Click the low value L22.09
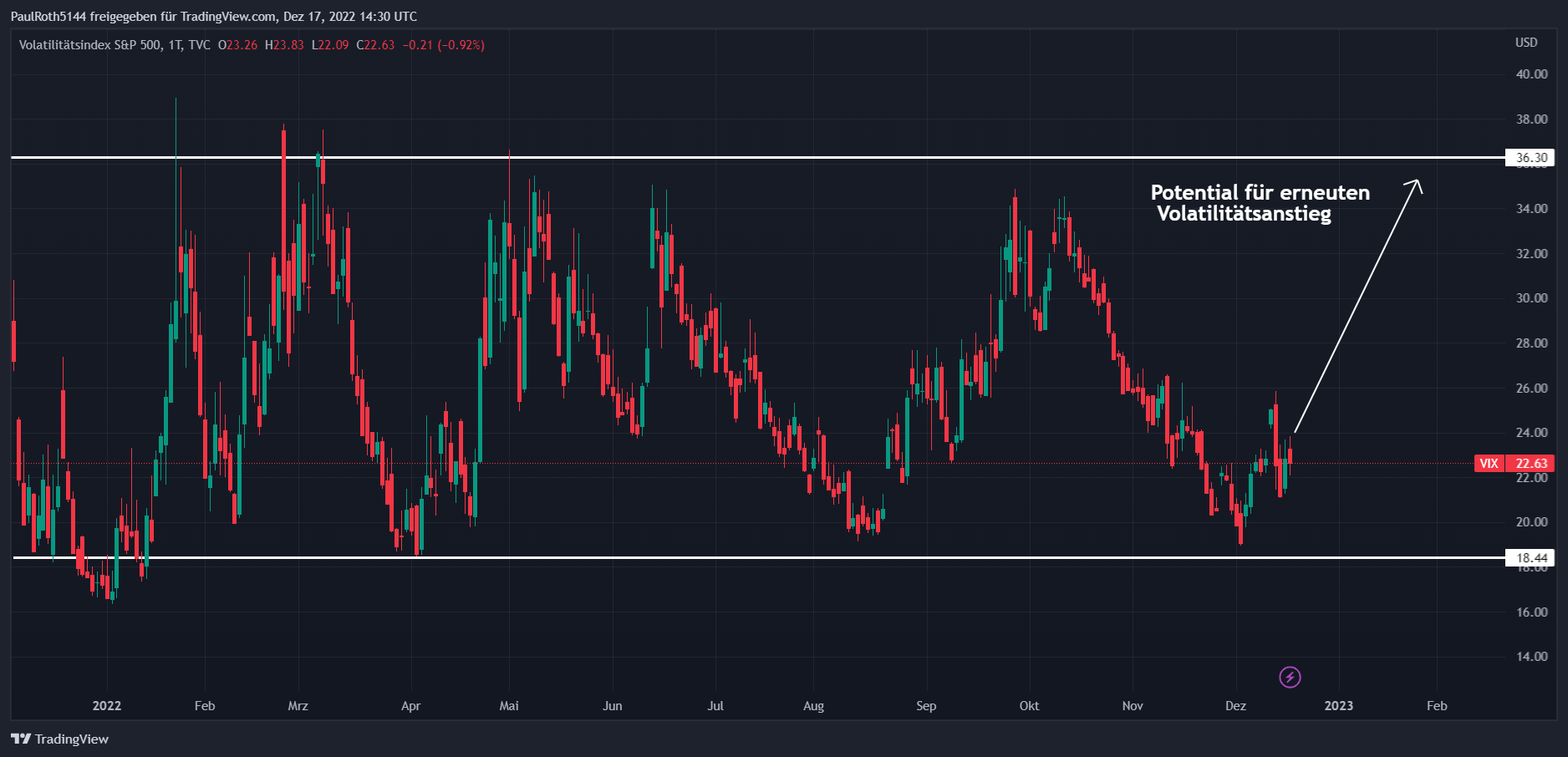 pyautogui.click(x=330, y=45)
